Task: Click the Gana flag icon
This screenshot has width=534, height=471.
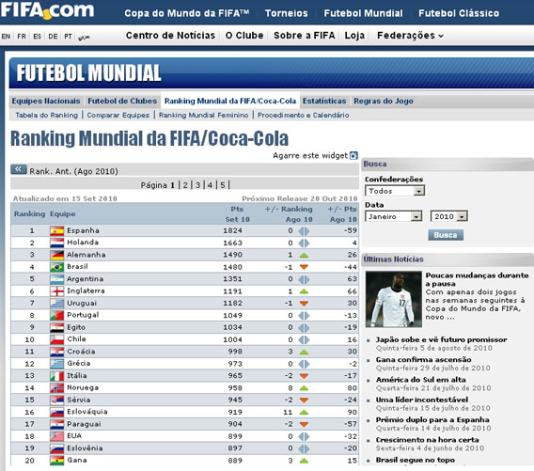Action: pos(57,460)
